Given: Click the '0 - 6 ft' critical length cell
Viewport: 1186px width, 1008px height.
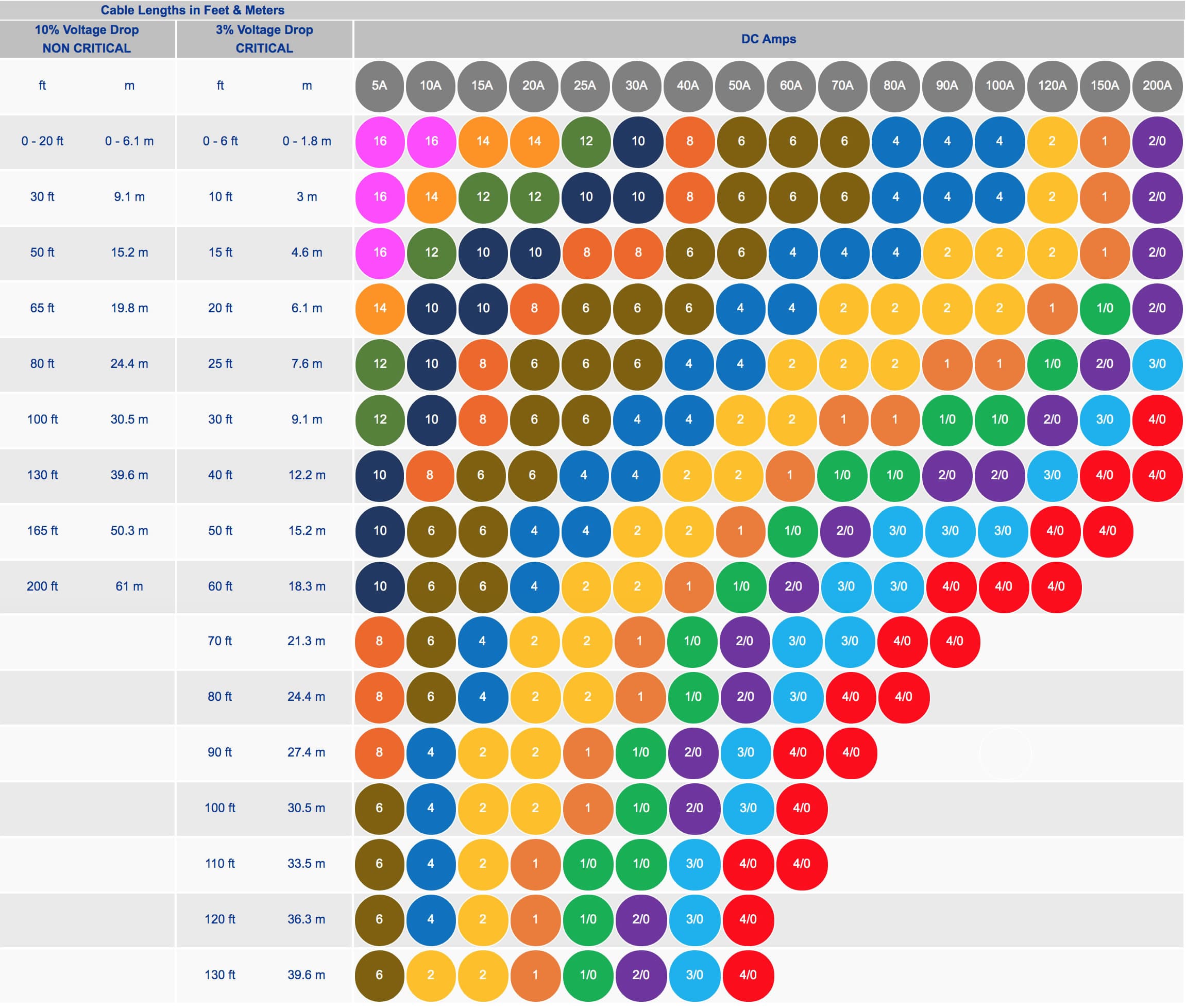Looking at the screenshot, I should point(221,141).
